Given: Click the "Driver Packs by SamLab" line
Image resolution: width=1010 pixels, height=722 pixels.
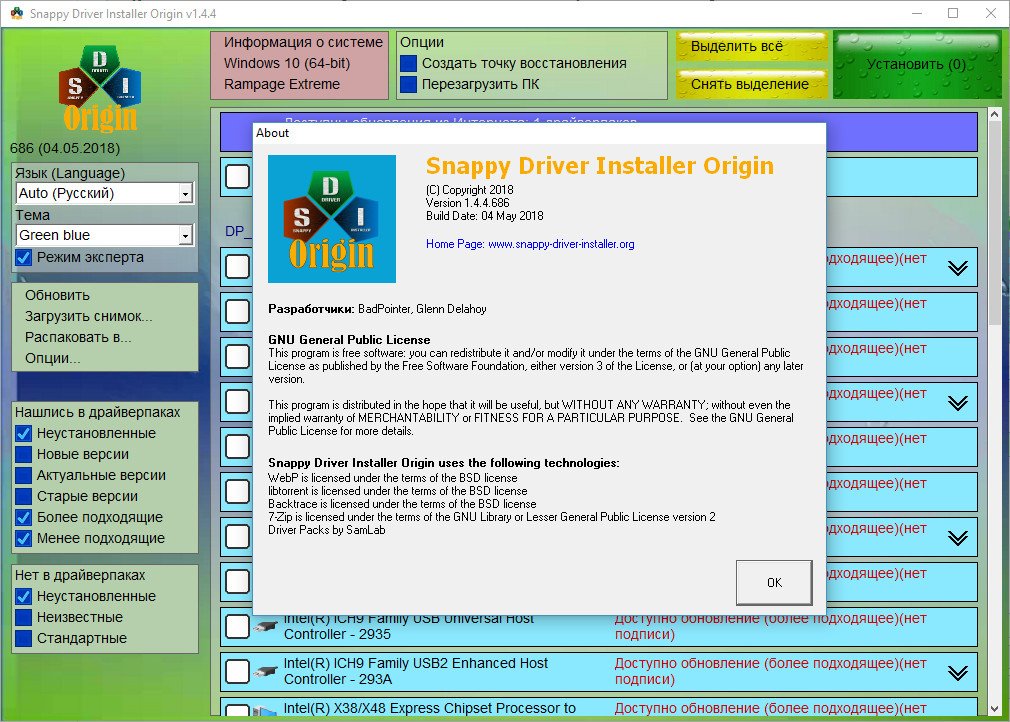Looking at the screenshot, I should (327, 530).
